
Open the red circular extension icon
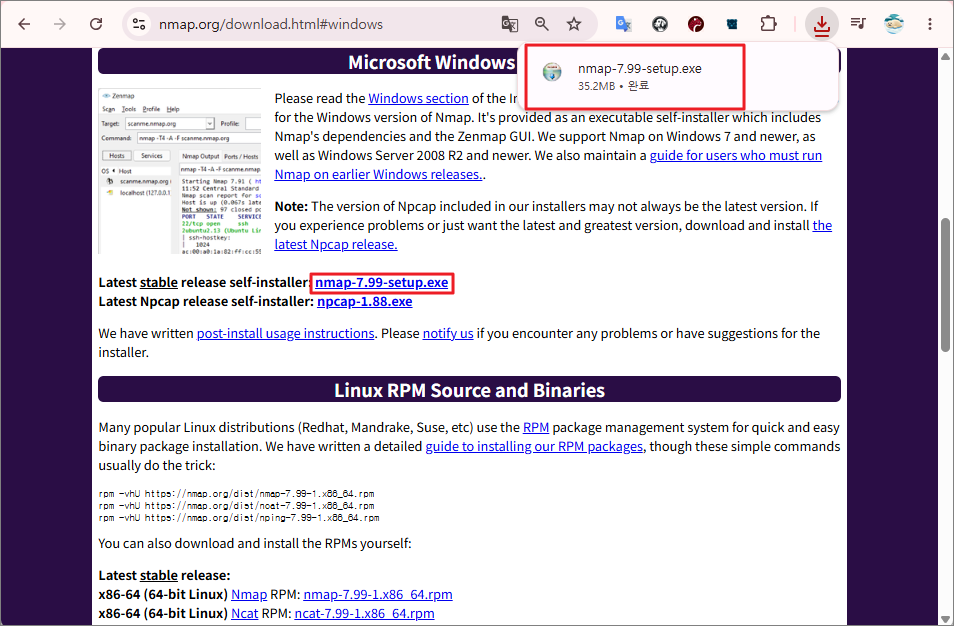695,24
